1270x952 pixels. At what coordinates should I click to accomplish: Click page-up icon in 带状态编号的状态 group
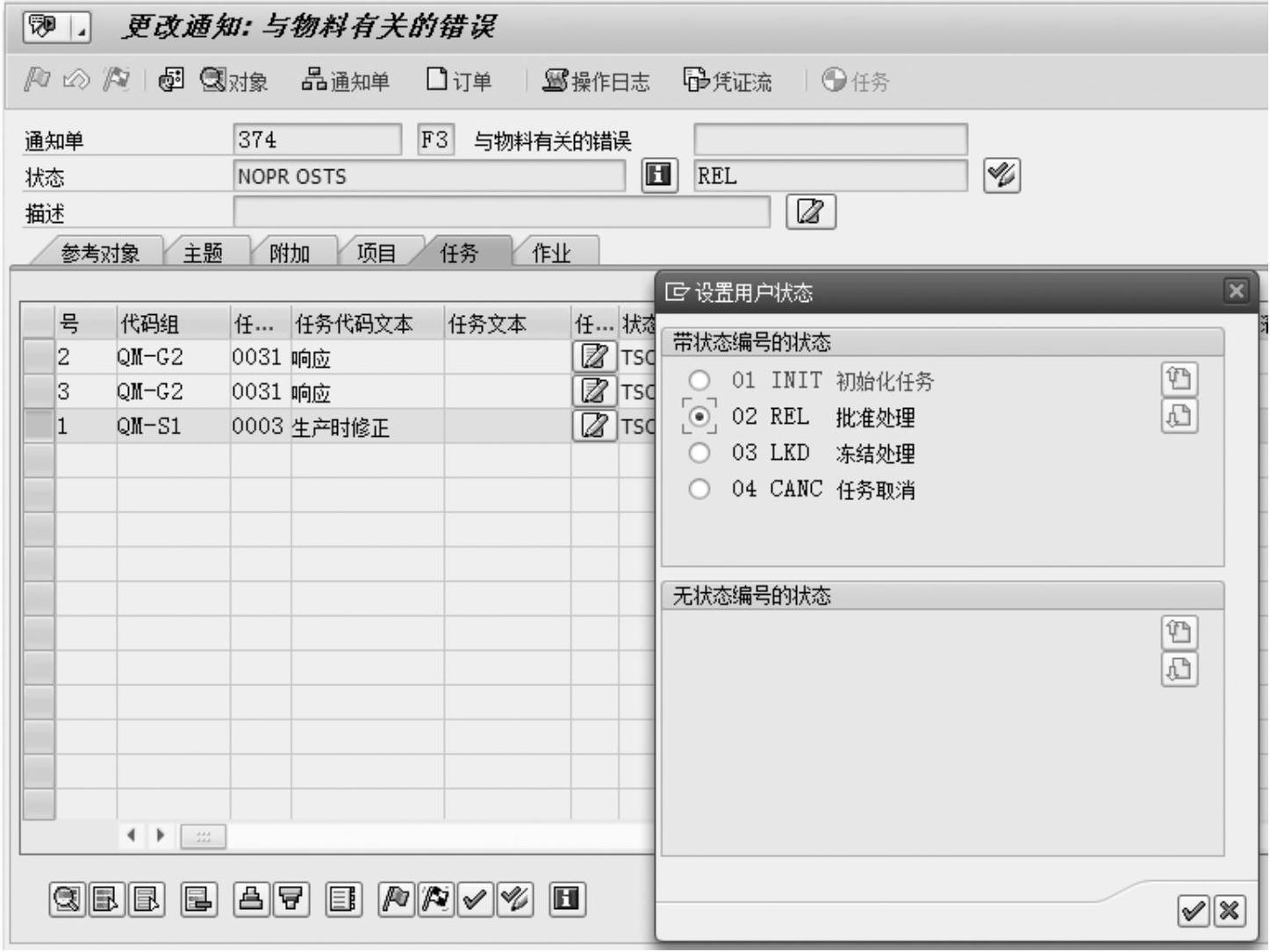(x=1179, y=379)
